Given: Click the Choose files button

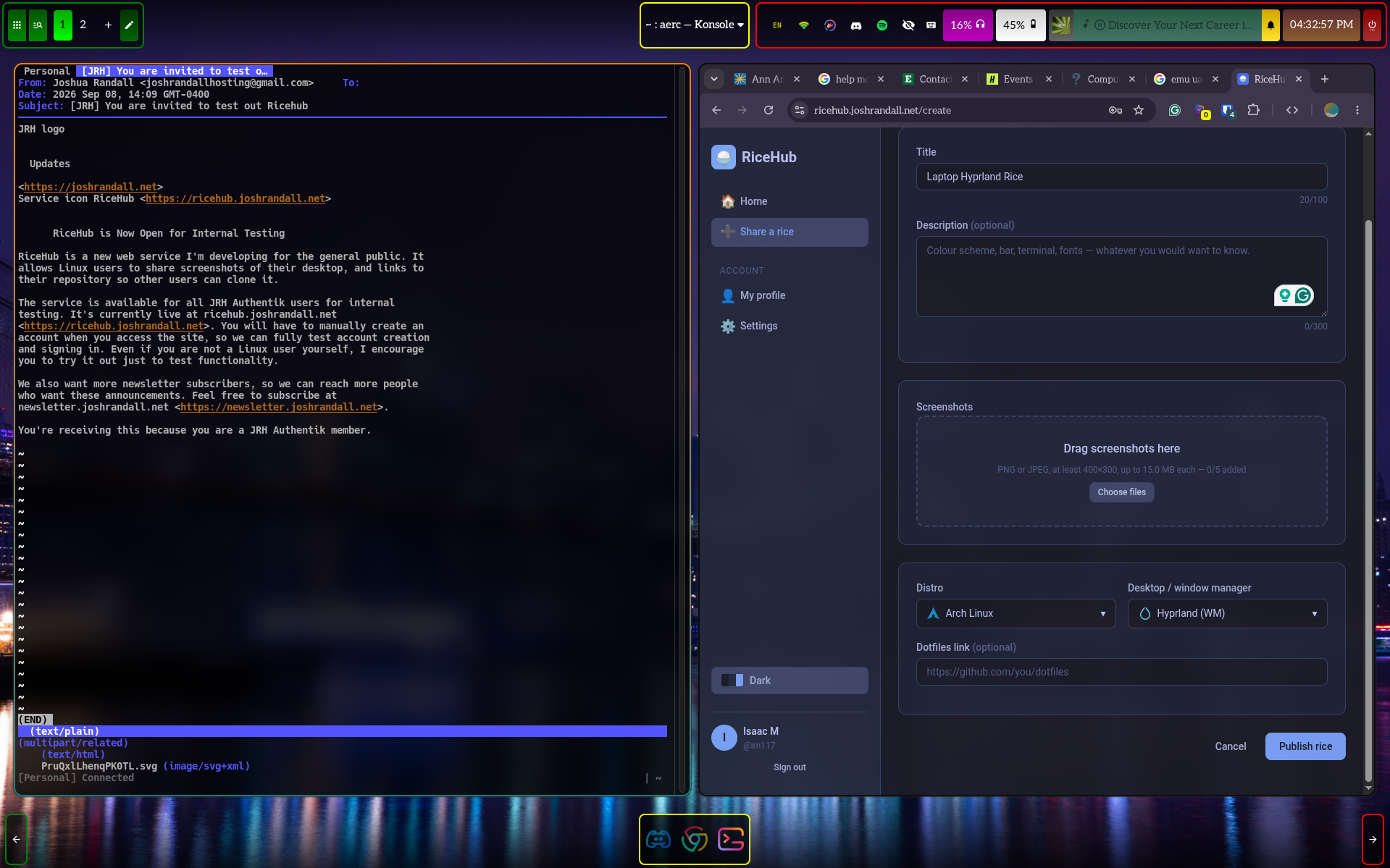Looking at the screenshot, I should [x=1121, y=492].
